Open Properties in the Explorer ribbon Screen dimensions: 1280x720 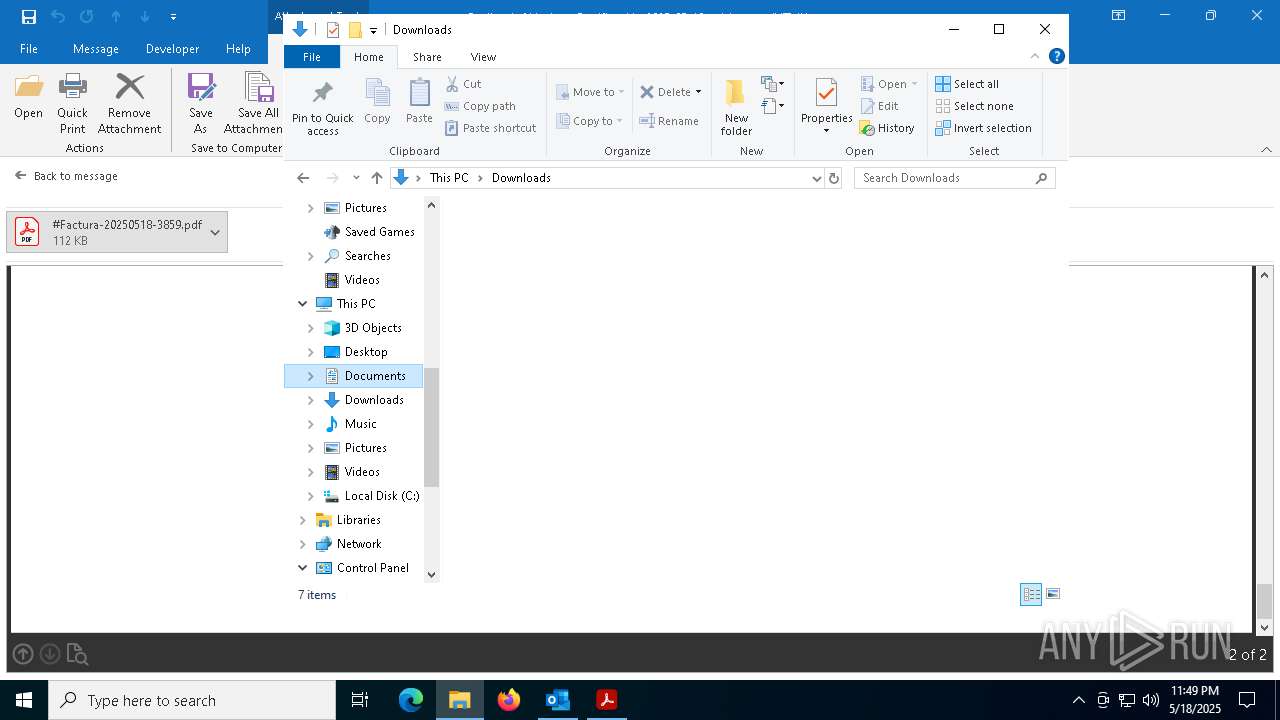pyautogui.click(x=826, y=107)
